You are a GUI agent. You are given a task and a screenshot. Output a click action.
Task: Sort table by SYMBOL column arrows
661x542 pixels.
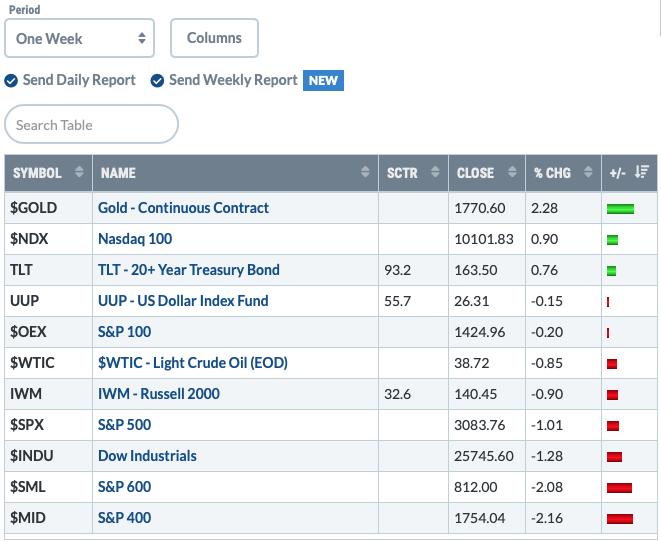pos(79,172)
